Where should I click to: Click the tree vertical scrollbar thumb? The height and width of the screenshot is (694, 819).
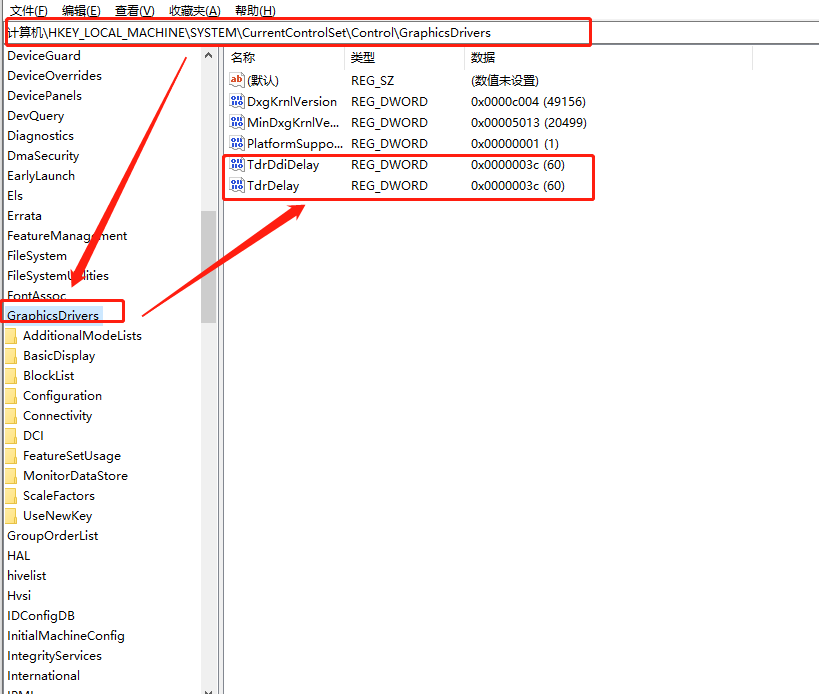coord(208,267)
